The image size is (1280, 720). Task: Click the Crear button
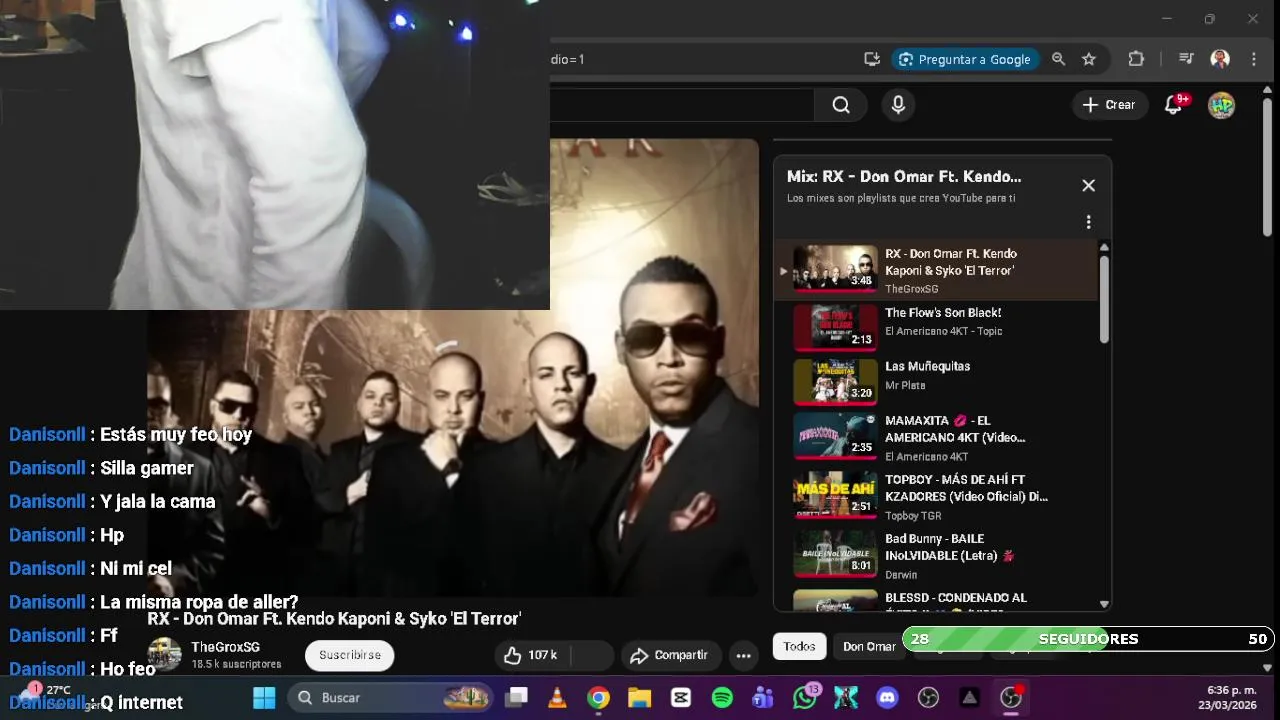coord(1109,105)
